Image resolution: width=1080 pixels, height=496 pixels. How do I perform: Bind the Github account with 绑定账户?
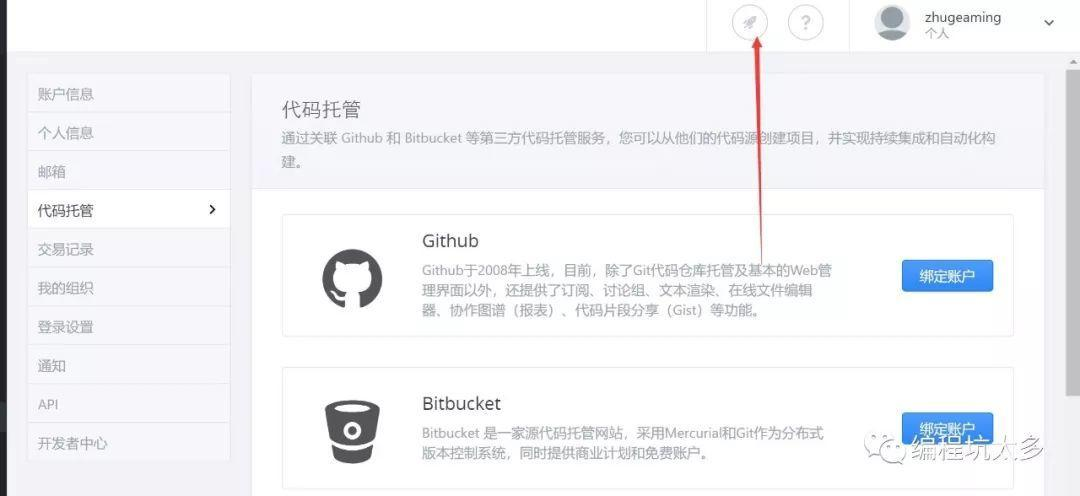[x=947, y=276]
